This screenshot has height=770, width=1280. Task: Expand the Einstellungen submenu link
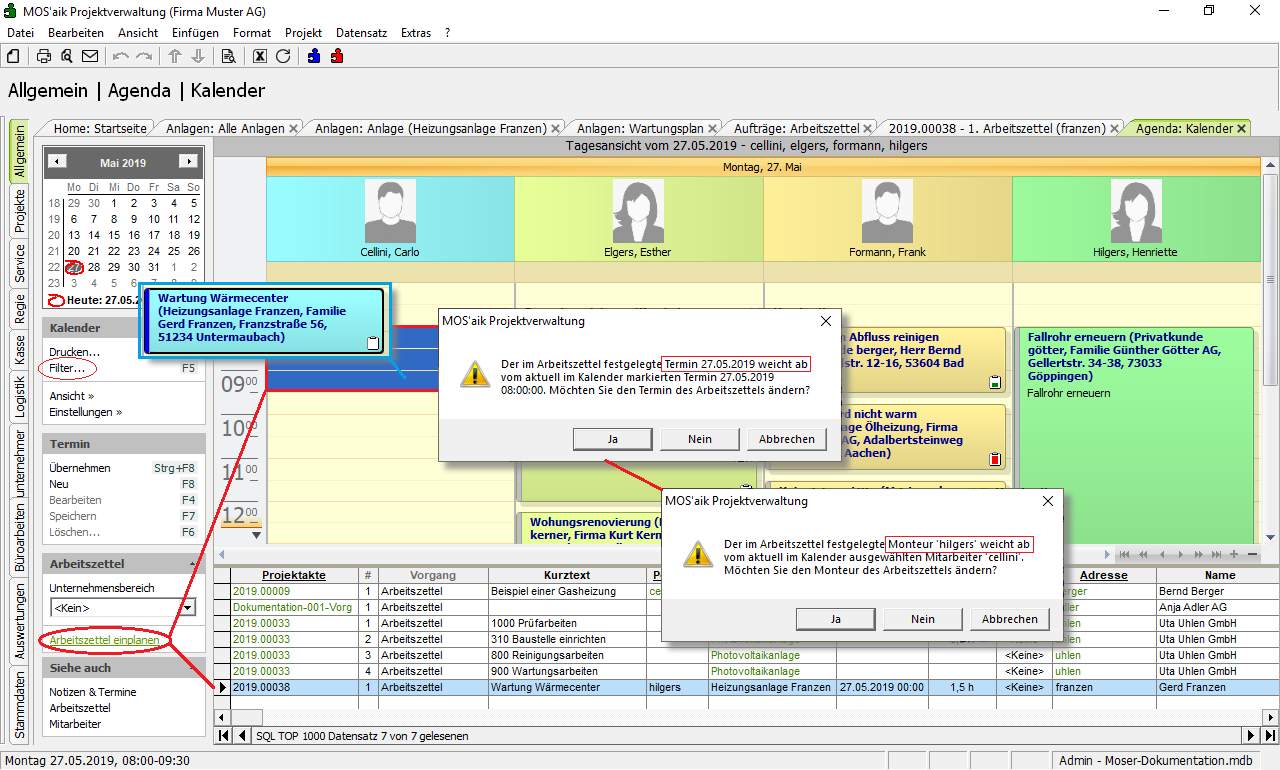[85, 412]
